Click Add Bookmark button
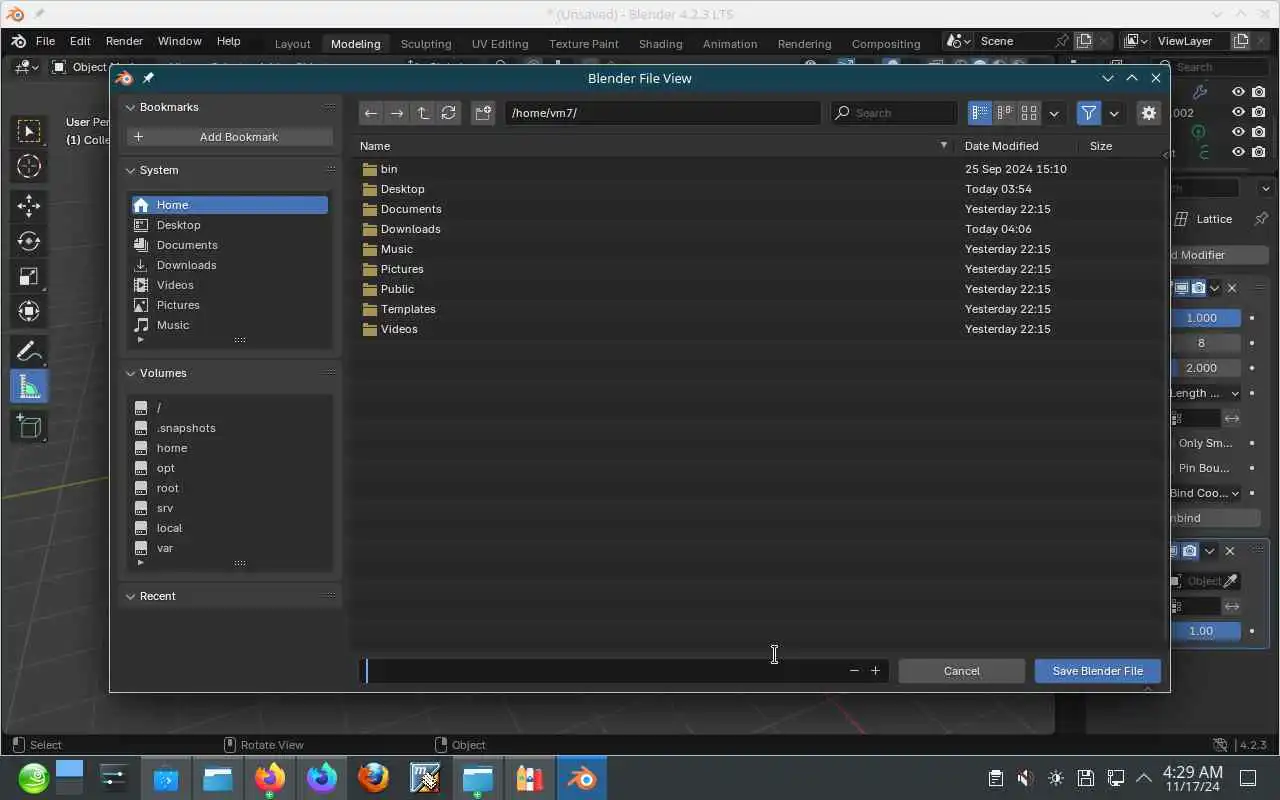Screen dimensions: 1280x800 click(230, 137)
